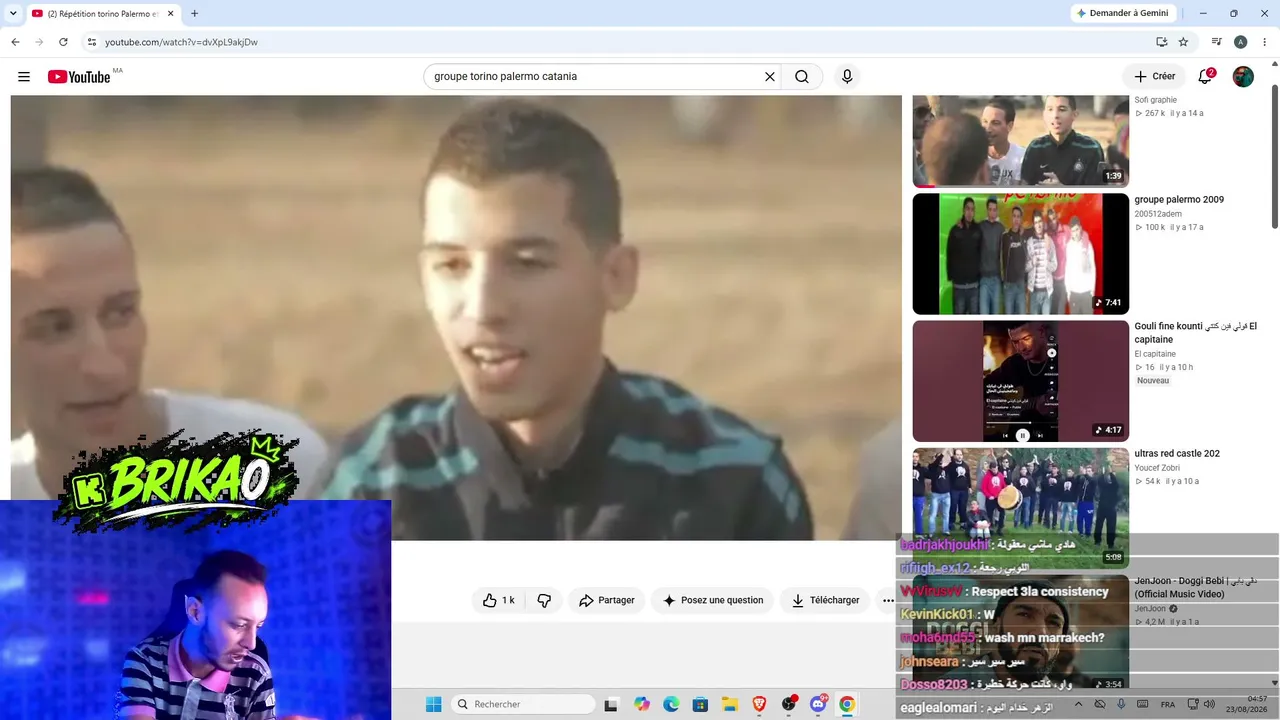Open the groupe palermo 2009 title
The height and width of the screenshot is (720, 1280).
point(1179,200)
